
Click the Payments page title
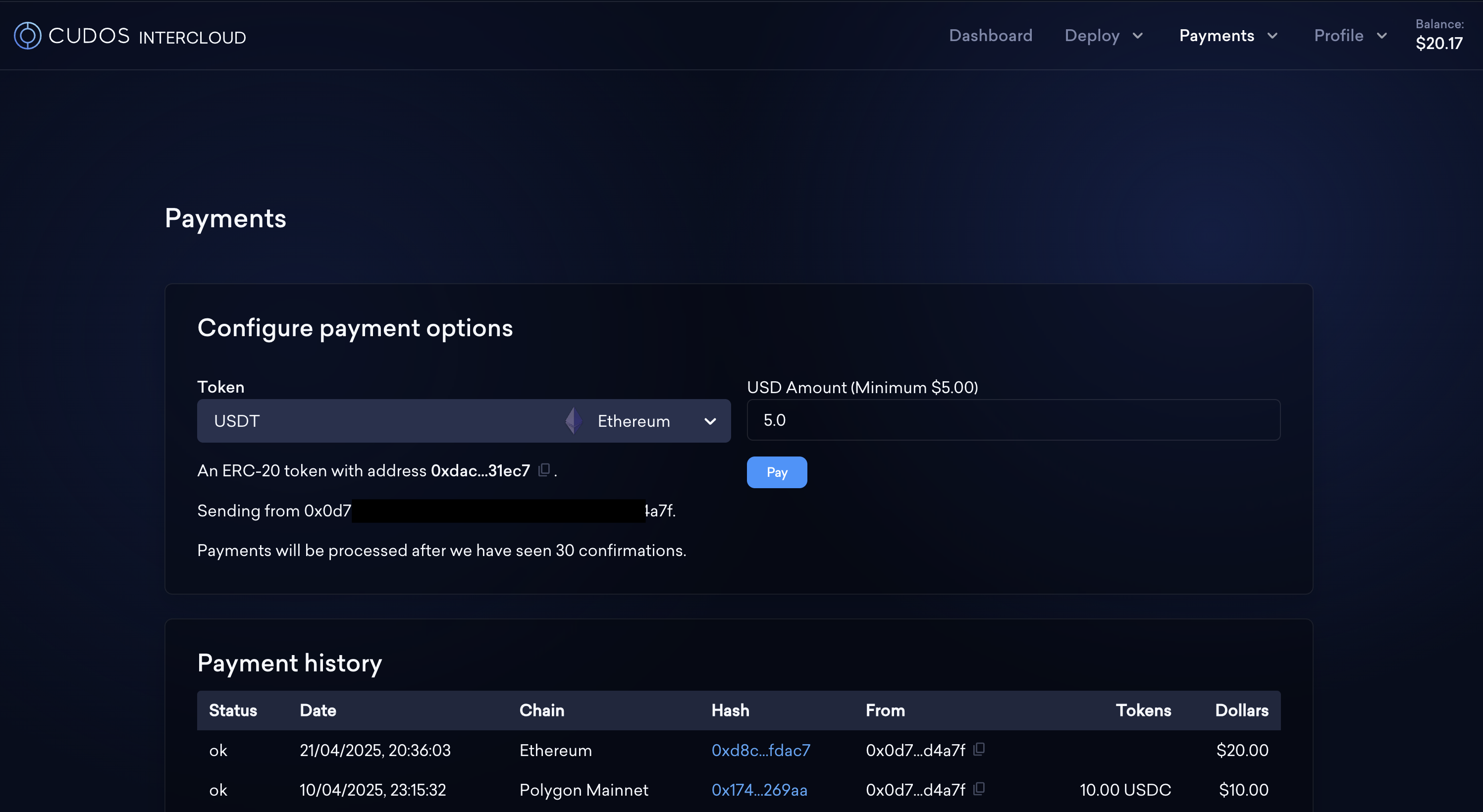pos(225,219)
